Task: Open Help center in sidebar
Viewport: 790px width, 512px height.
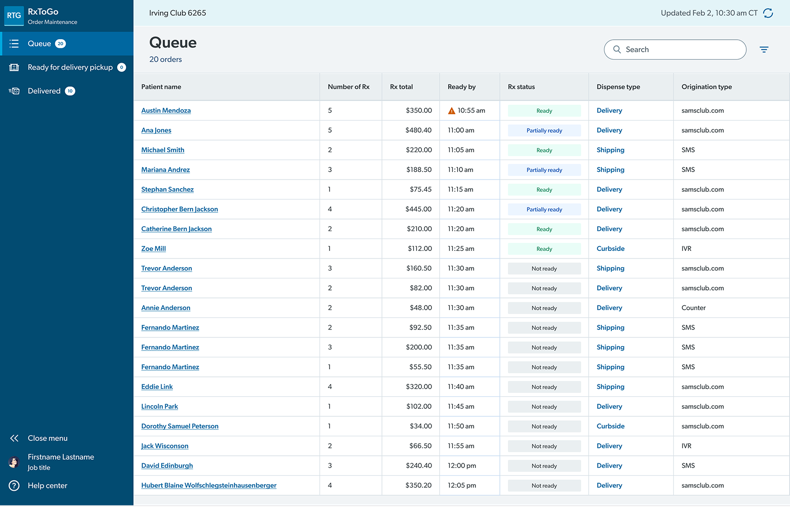Action: (x=47, y=486)
